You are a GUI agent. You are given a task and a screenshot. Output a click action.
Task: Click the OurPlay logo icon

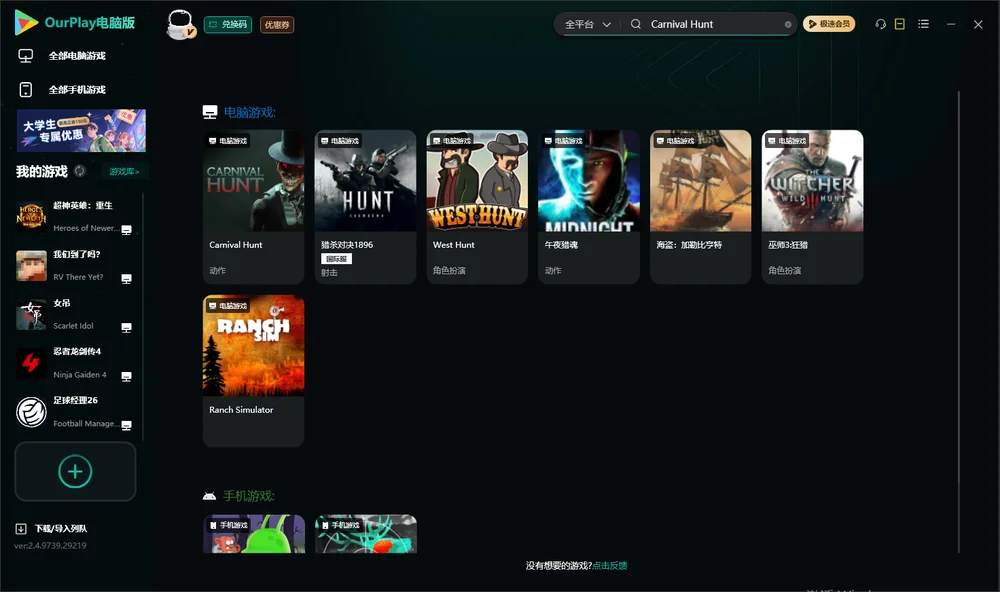click(x=26, y=22)
